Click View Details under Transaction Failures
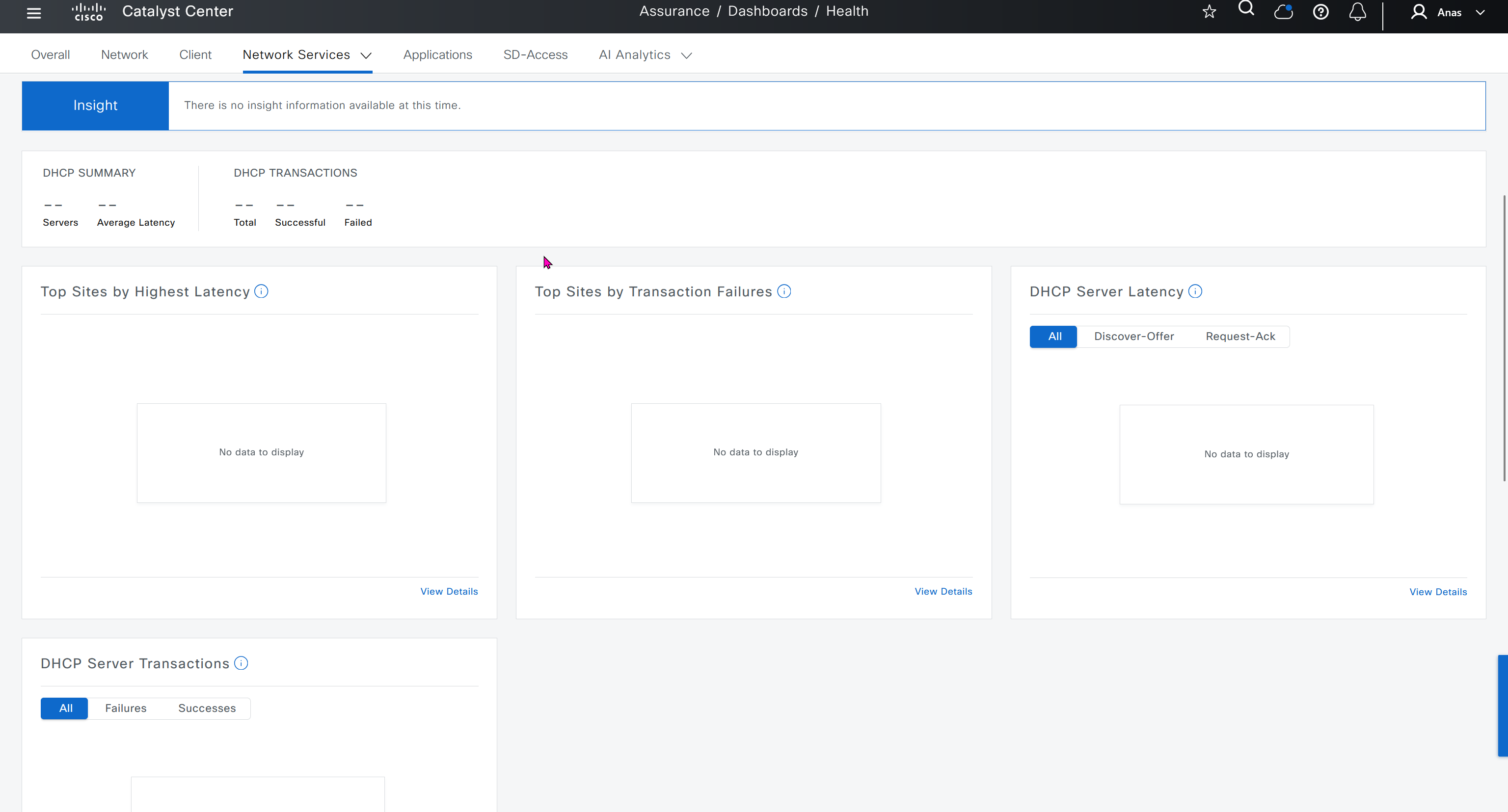Image resolution: width=1508 pixels, height=812 pixels. click(943, 591)
